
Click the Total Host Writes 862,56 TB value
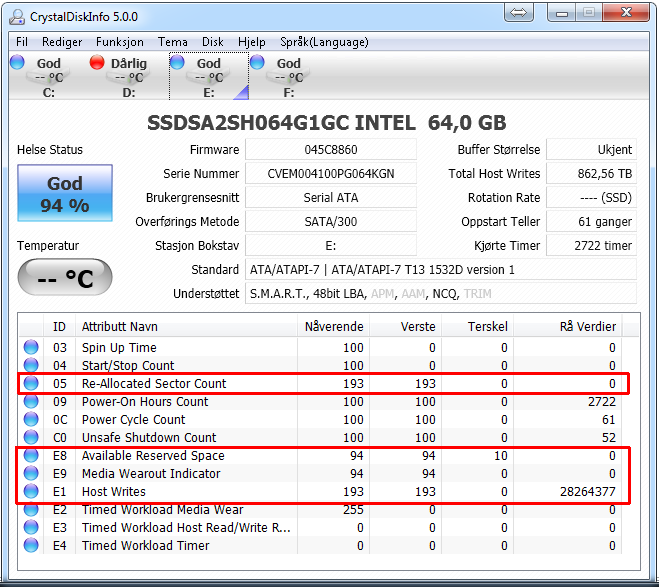(x=591, y=174)
